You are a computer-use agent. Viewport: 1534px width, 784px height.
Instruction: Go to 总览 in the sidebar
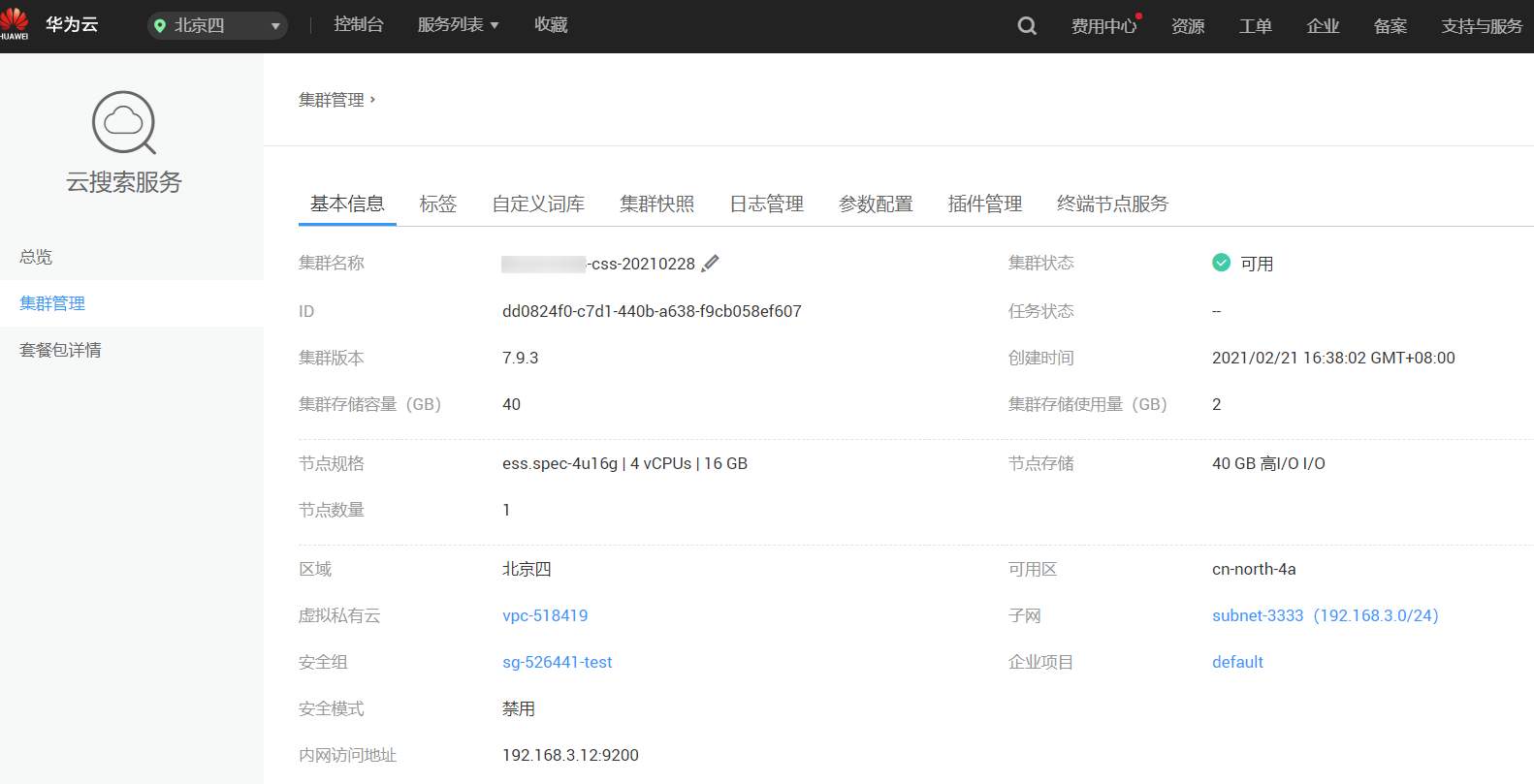132,257
